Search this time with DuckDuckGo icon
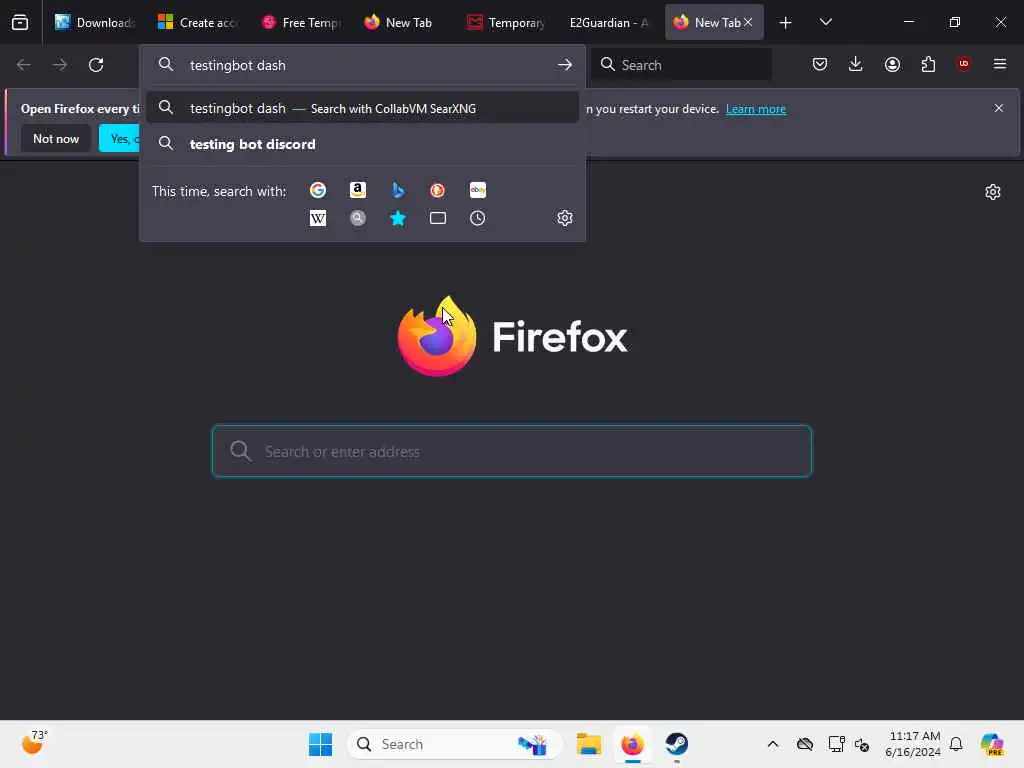 [x=438, y=190]
